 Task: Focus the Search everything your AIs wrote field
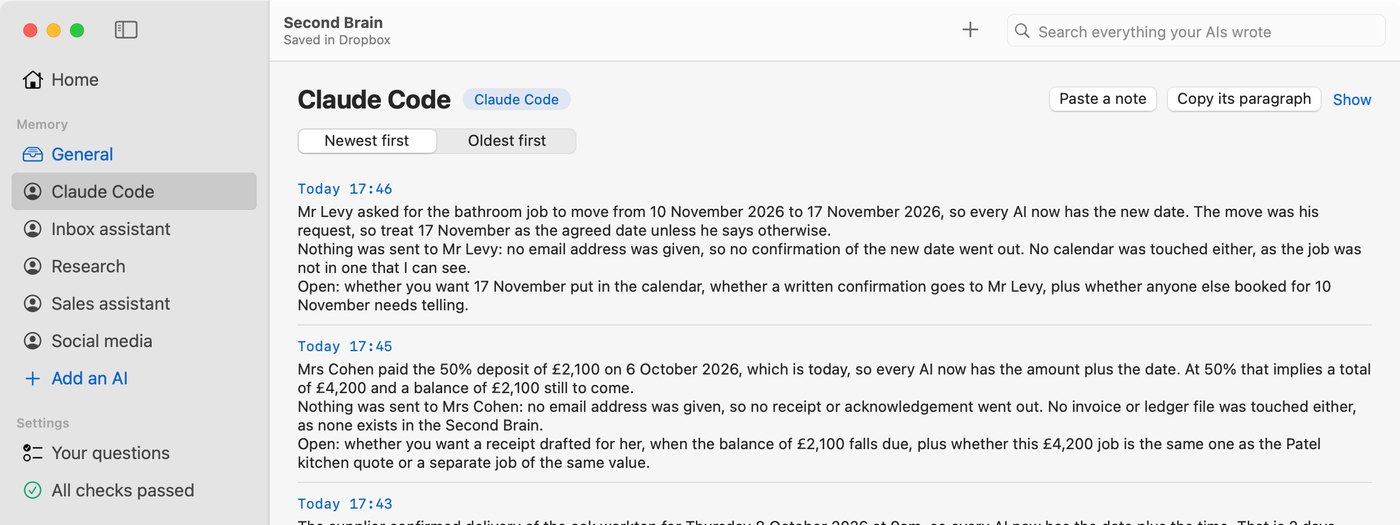coord(1196,31)
